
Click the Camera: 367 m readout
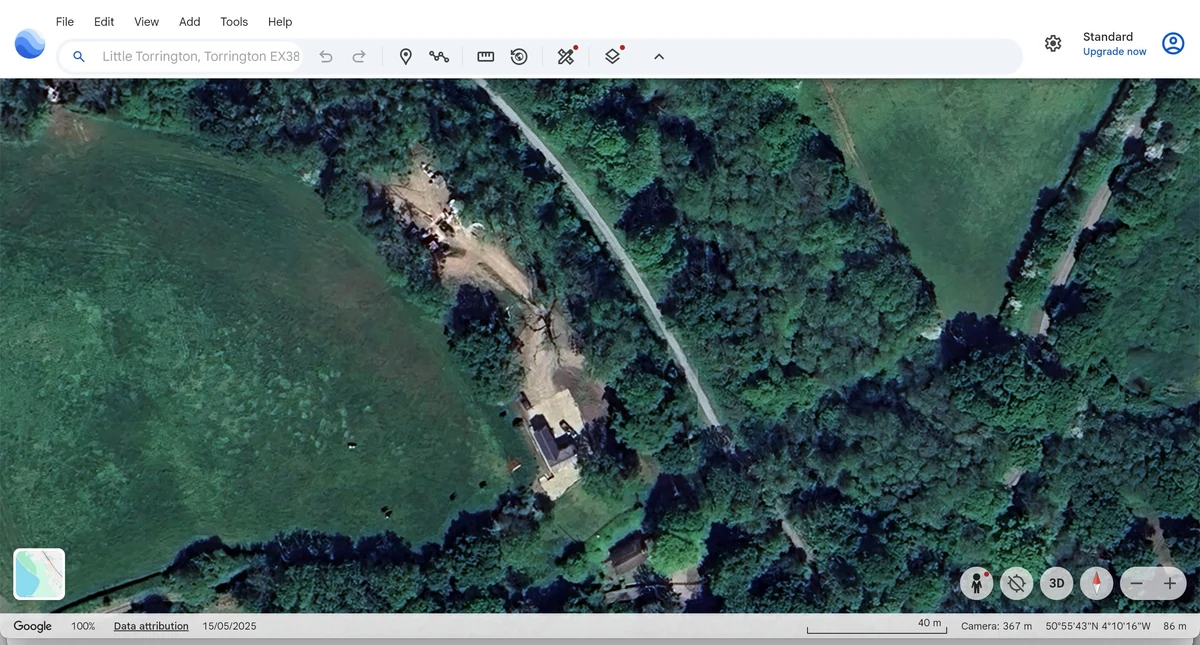tap(996, 626)
